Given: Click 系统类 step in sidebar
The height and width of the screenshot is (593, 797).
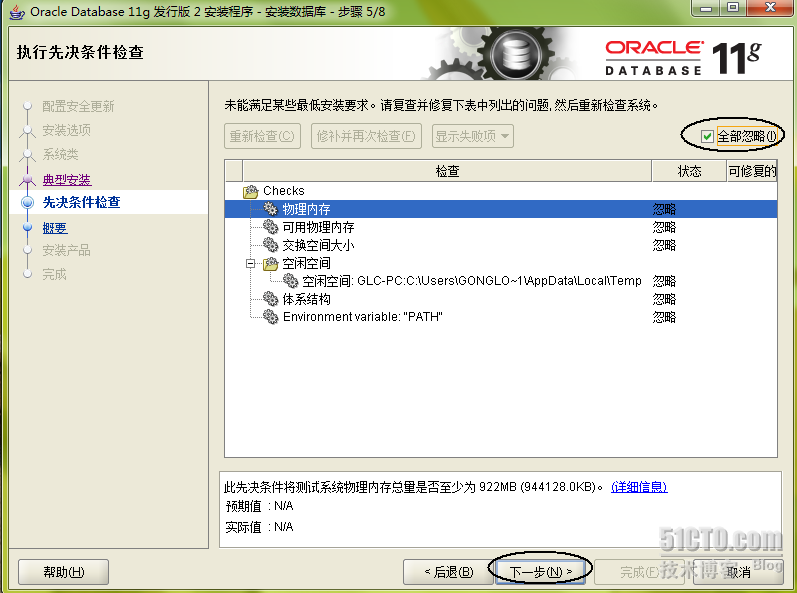Looking at the screenshot, I should 60,154.
